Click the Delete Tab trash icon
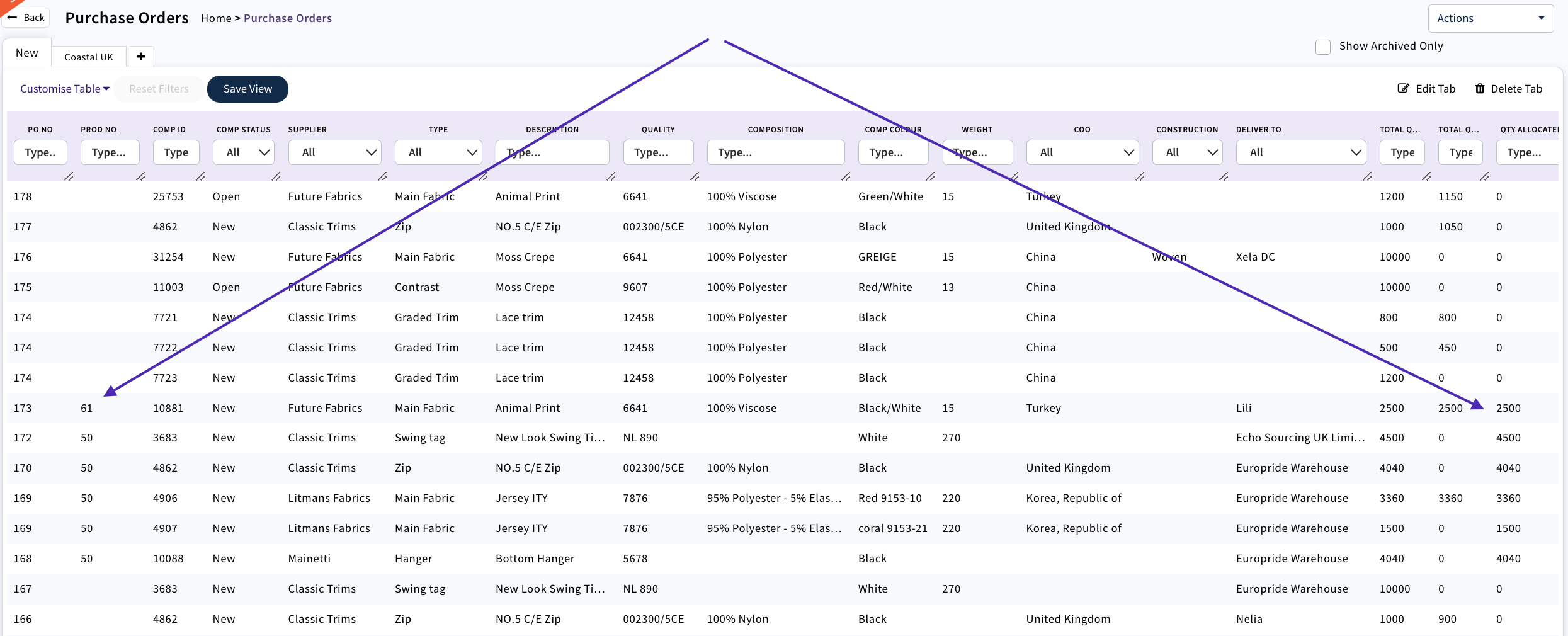The height and width of the screenshot is (636, 1568). [x=1480, y=89]
